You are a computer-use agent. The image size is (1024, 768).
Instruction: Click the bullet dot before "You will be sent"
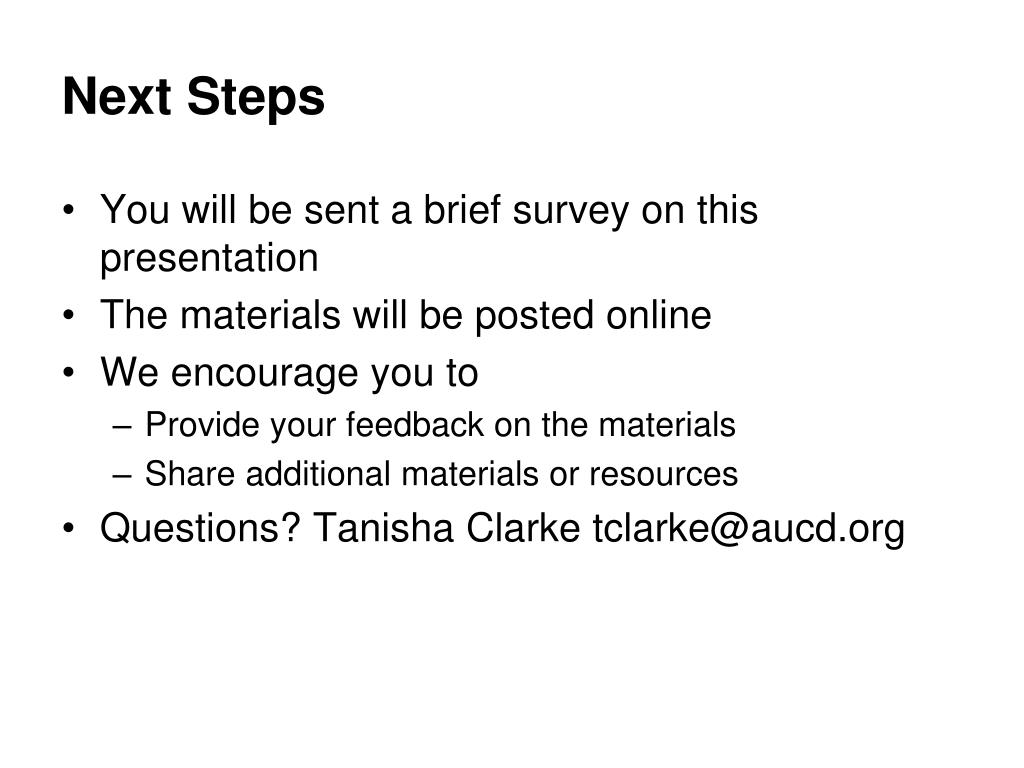click(69, 211)
